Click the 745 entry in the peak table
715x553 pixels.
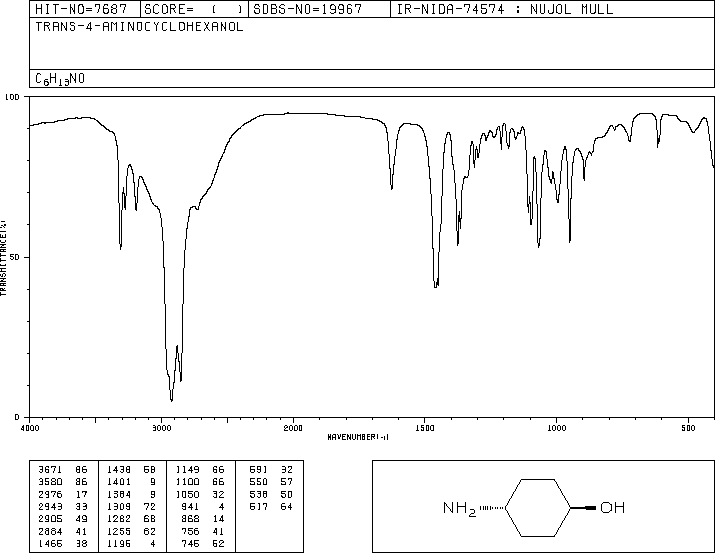tap(191, 543)
